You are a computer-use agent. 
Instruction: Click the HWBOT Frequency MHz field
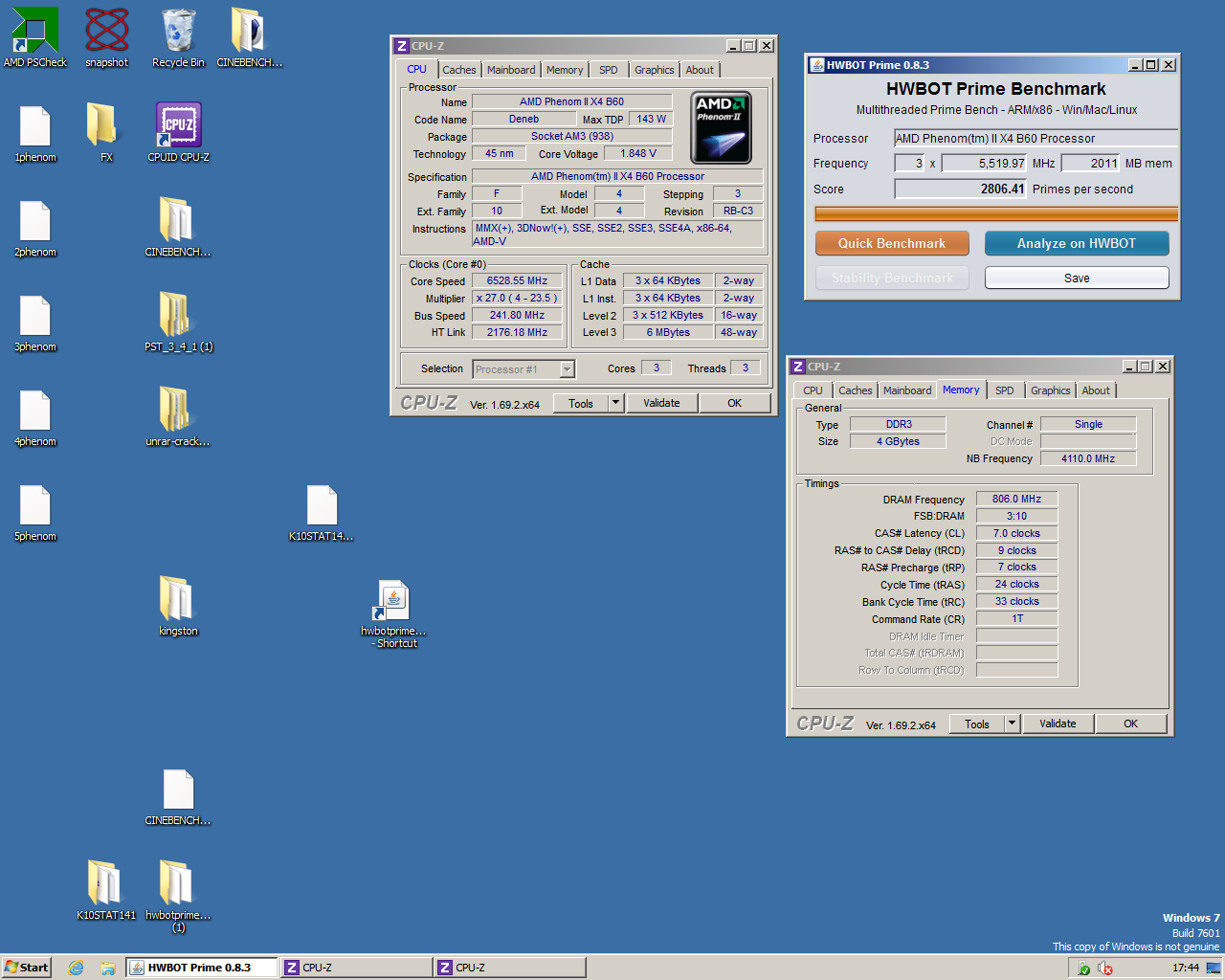[984, 163]
